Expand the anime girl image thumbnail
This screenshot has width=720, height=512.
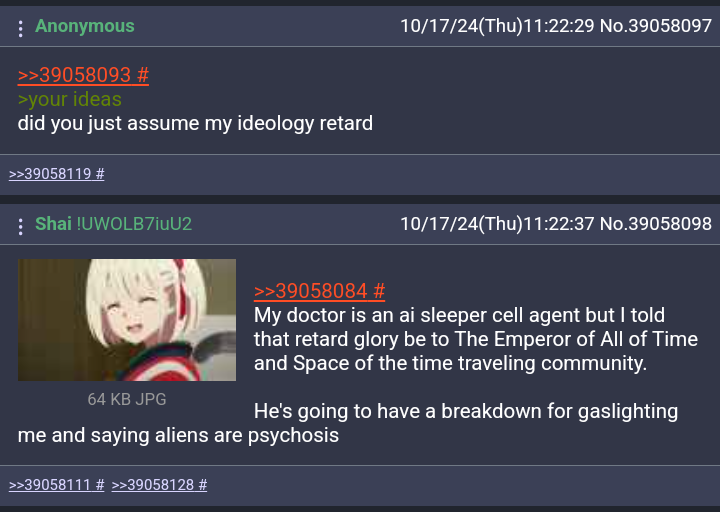pos(127,320)
